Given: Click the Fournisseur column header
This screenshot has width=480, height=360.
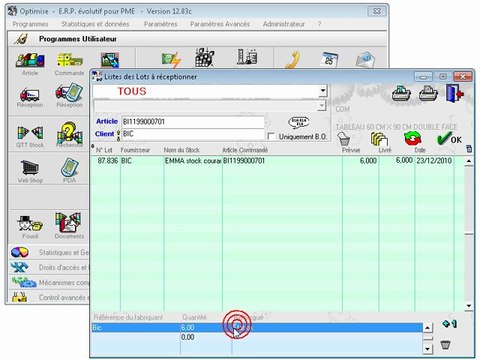Looking at the screenshot, I should [x=135, y=150].
